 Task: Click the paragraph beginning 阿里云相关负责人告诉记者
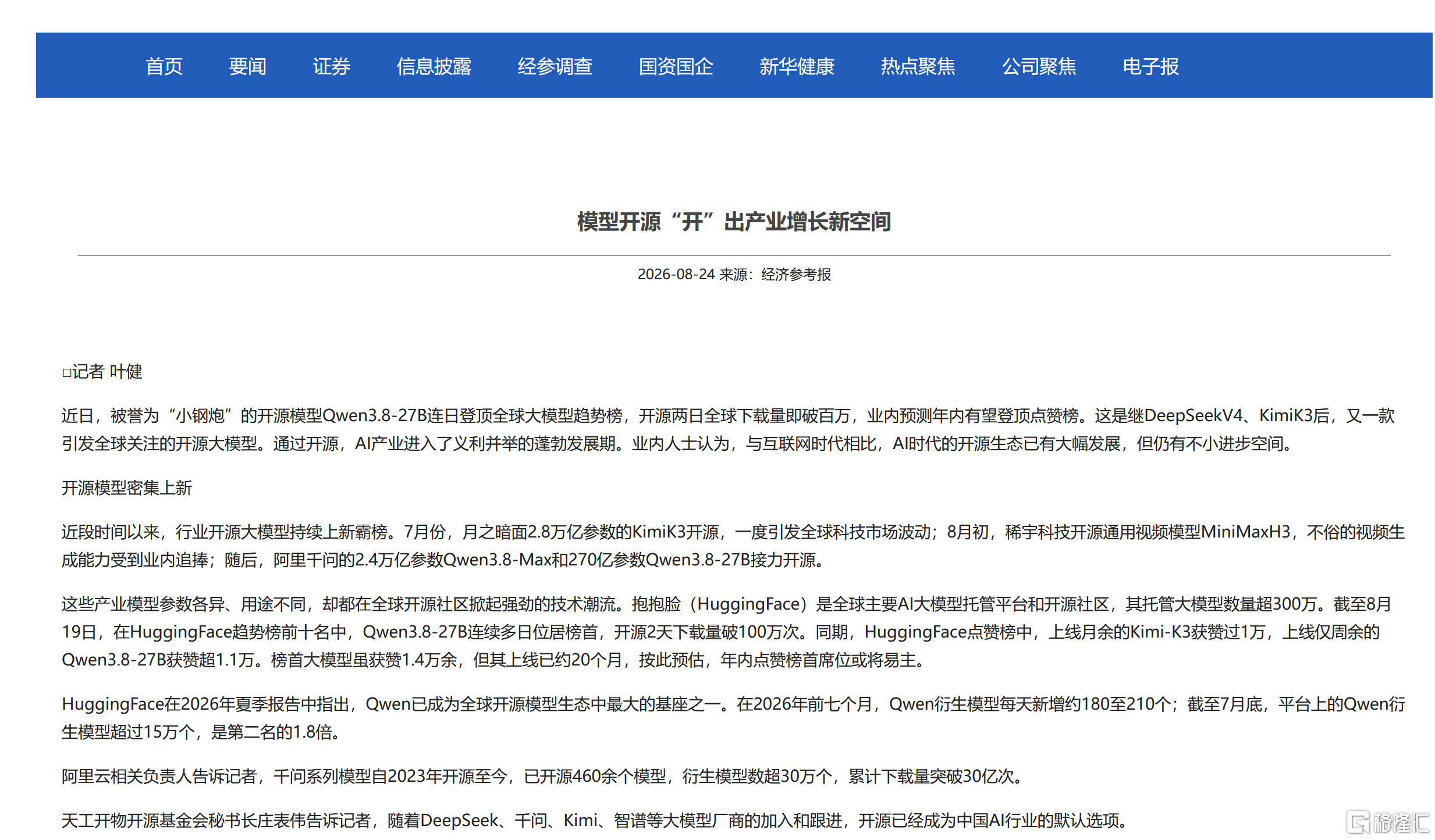pyautogui.click(x=542, y=776)
